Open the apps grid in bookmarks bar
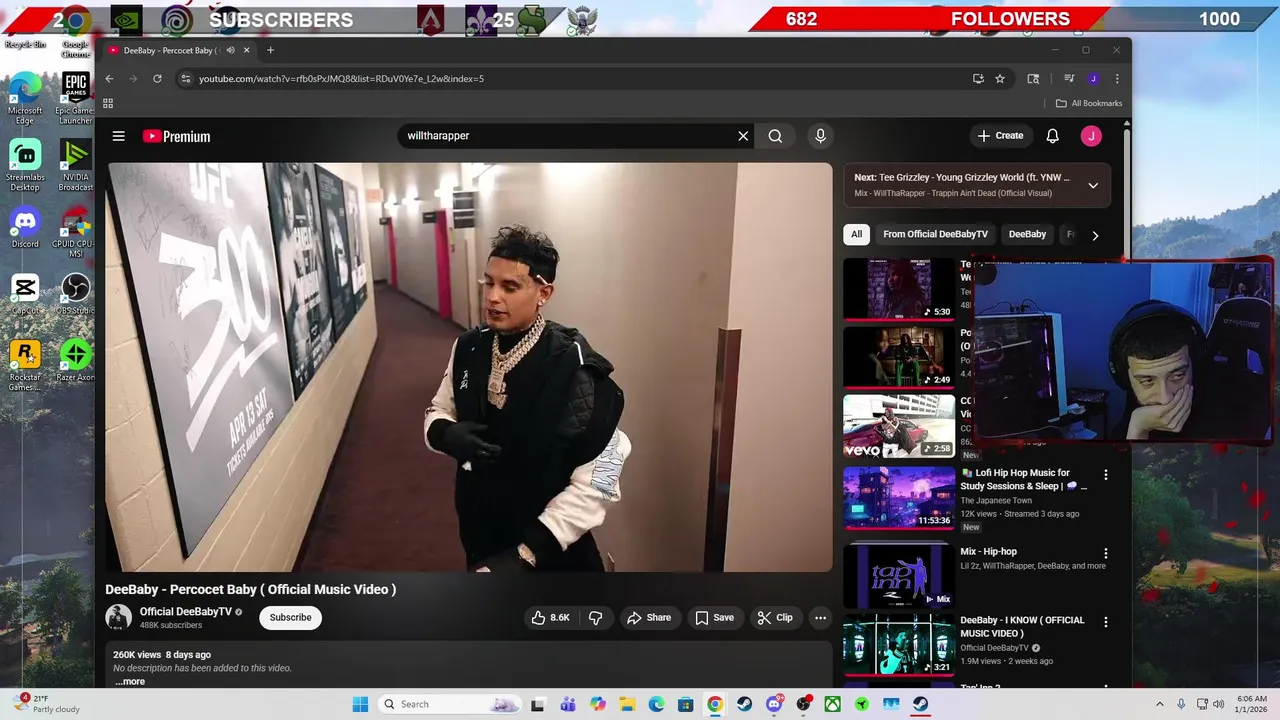 coord(108,103)
